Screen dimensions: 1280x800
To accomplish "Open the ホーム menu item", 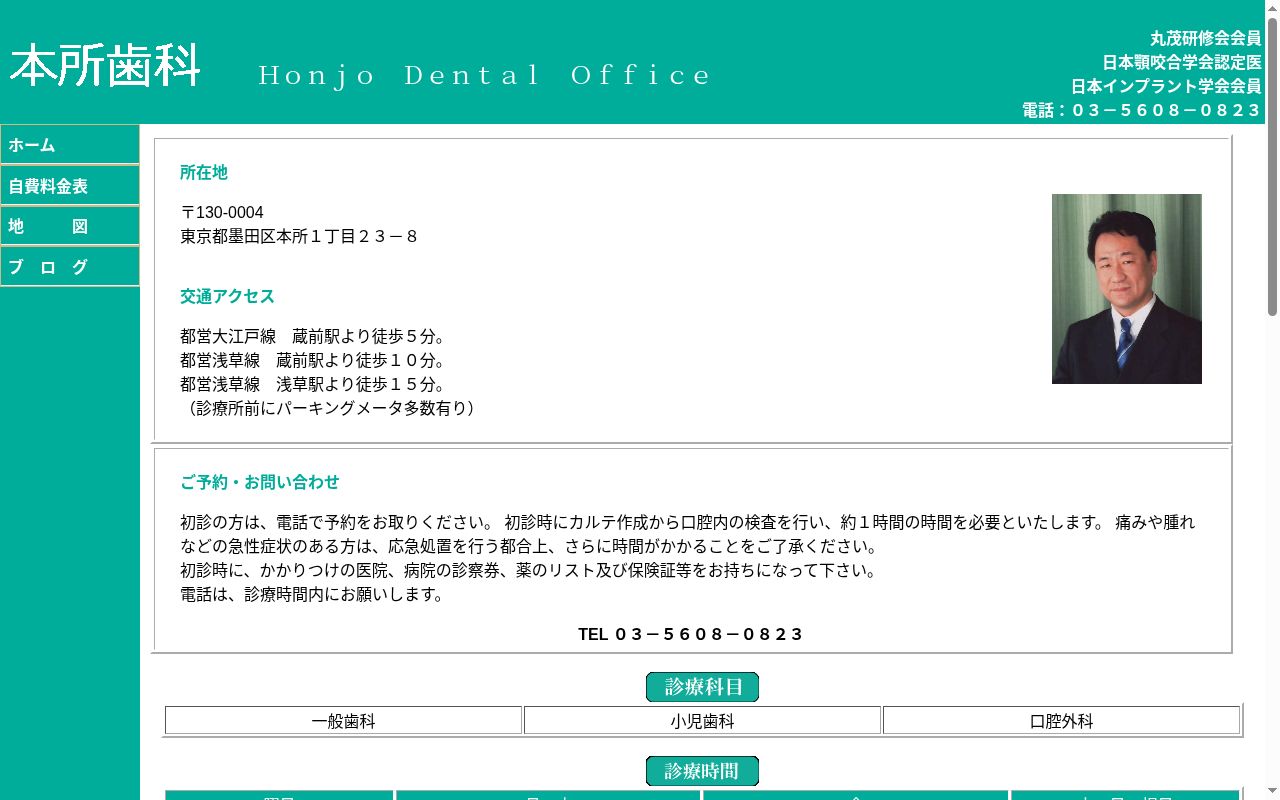I will [x=70, y=145].
